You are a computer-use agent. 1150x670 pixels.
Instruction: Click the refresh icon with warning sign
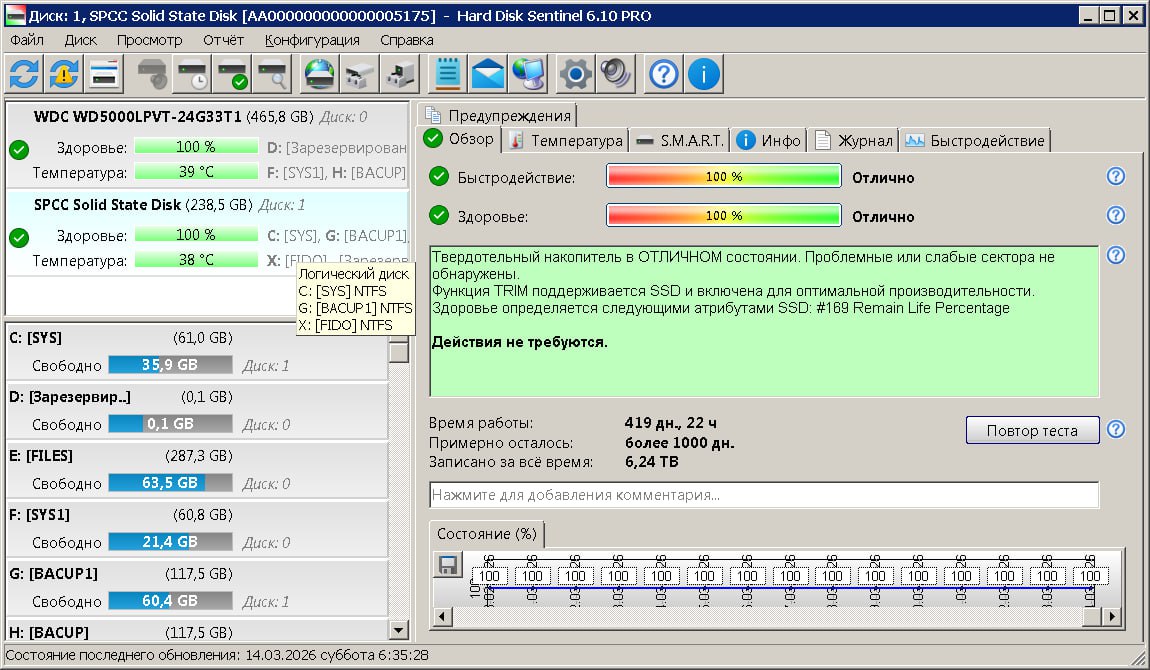pos(64,75)
